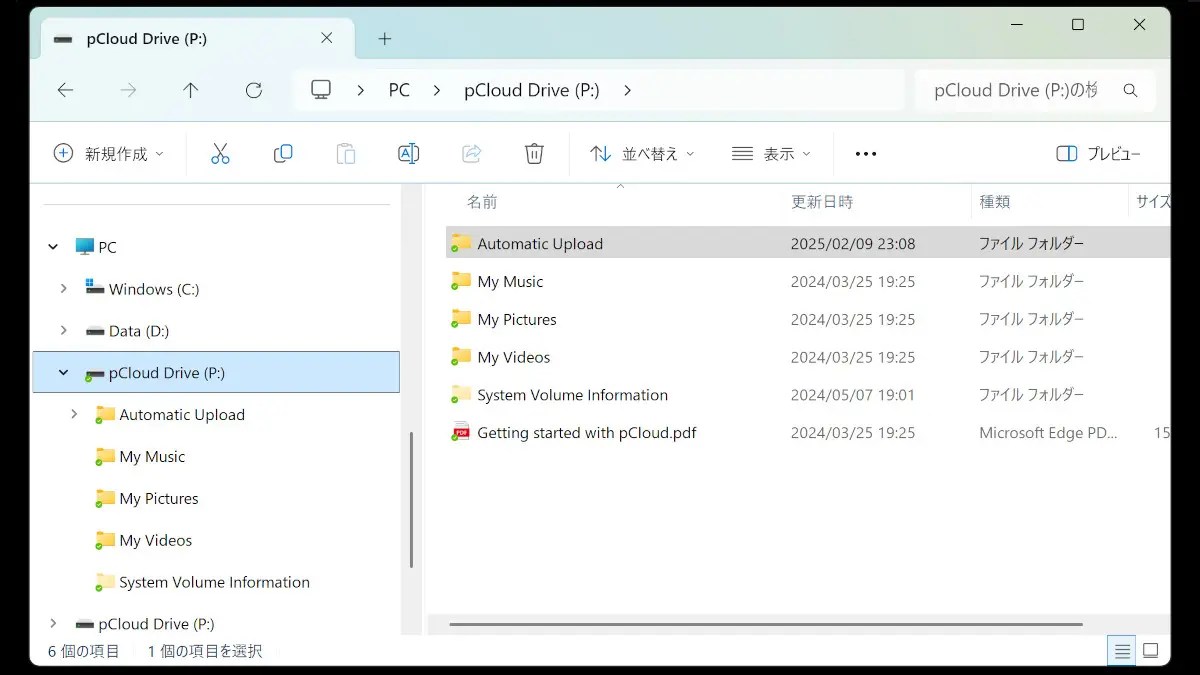Image resolution: width=1200 pixels, height=675 pixels.
Task: Delete the selected Automatic Upload folder
Action: (x=534, y=153)
